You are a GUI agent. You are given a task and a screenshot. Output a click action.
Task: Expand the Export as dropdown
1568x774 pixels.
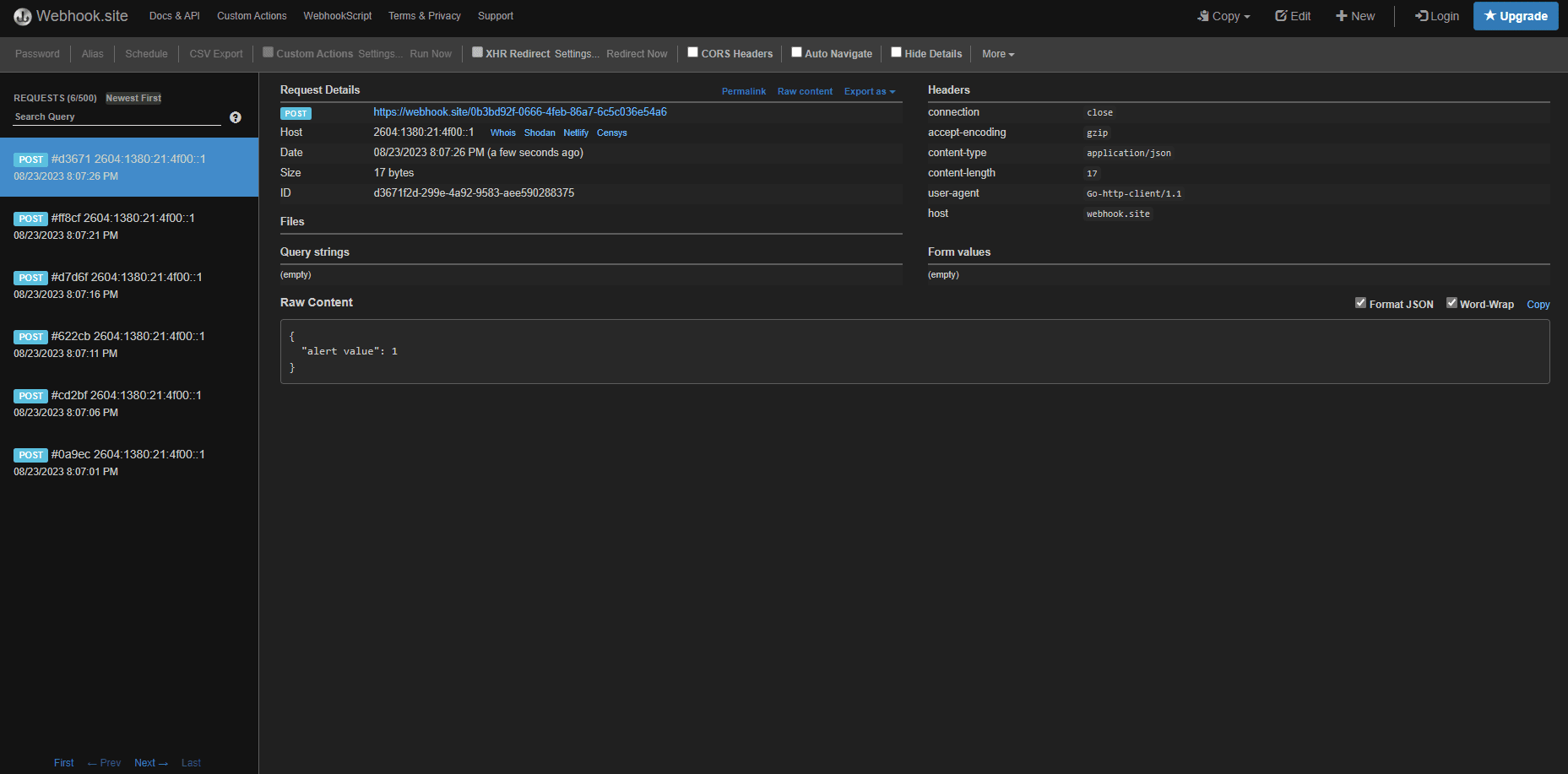click(870, 91)
